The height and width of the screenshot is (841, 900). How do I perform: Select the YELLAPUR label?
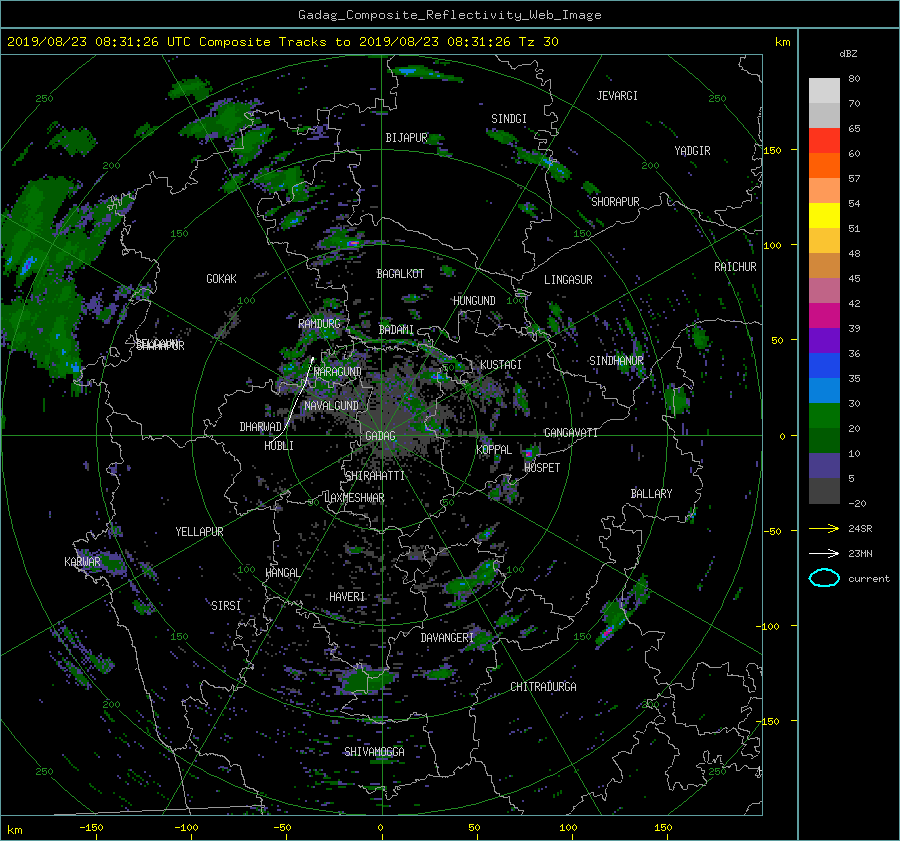pos(199,532)
